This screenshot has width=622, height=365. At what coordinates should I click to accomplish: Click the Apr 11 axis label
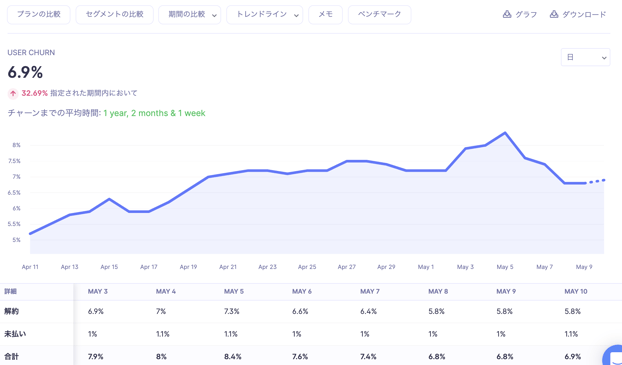(30, 267)
